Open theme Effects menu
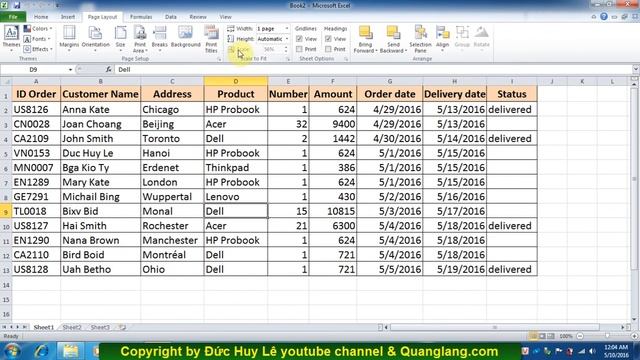The height and width of the screenshot is (360, 640). [38, 49]
